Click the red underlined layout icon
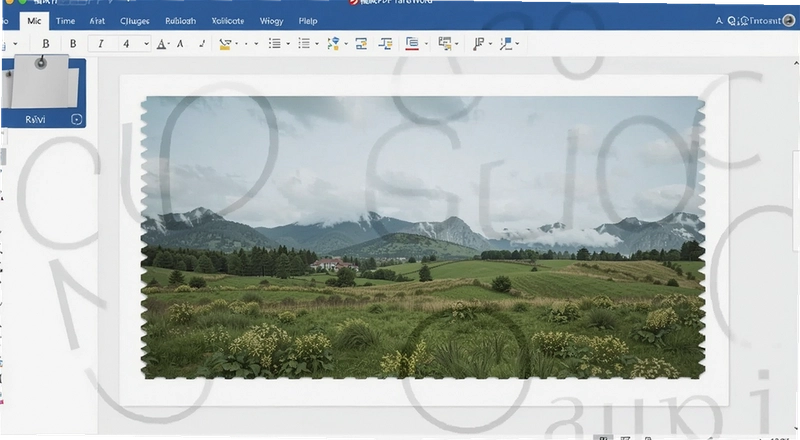The height and width of the screenshot is (440, 800). pos(412,44)
